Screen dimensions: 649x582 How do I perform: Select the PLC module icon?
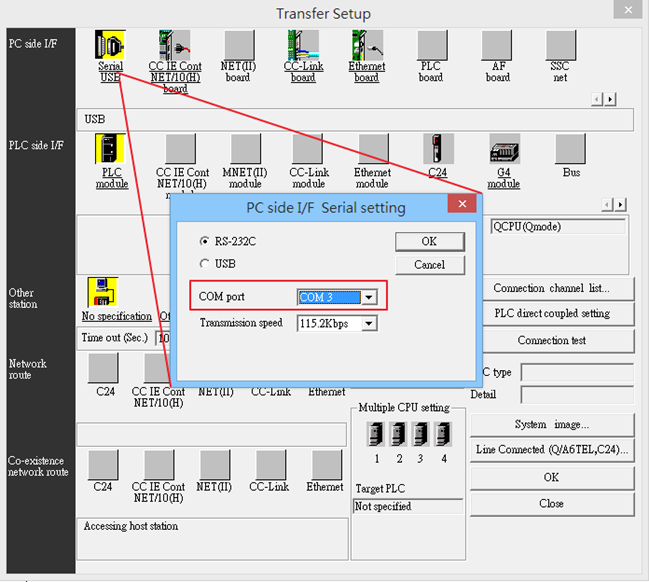pyautogui.click(x=110, y=149)
